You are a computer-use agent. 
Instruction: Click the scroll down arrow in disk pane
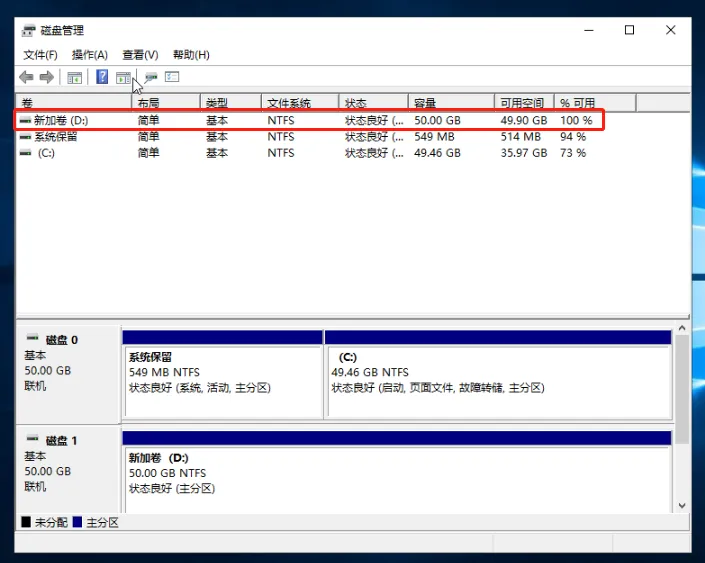tap(682, 505)
